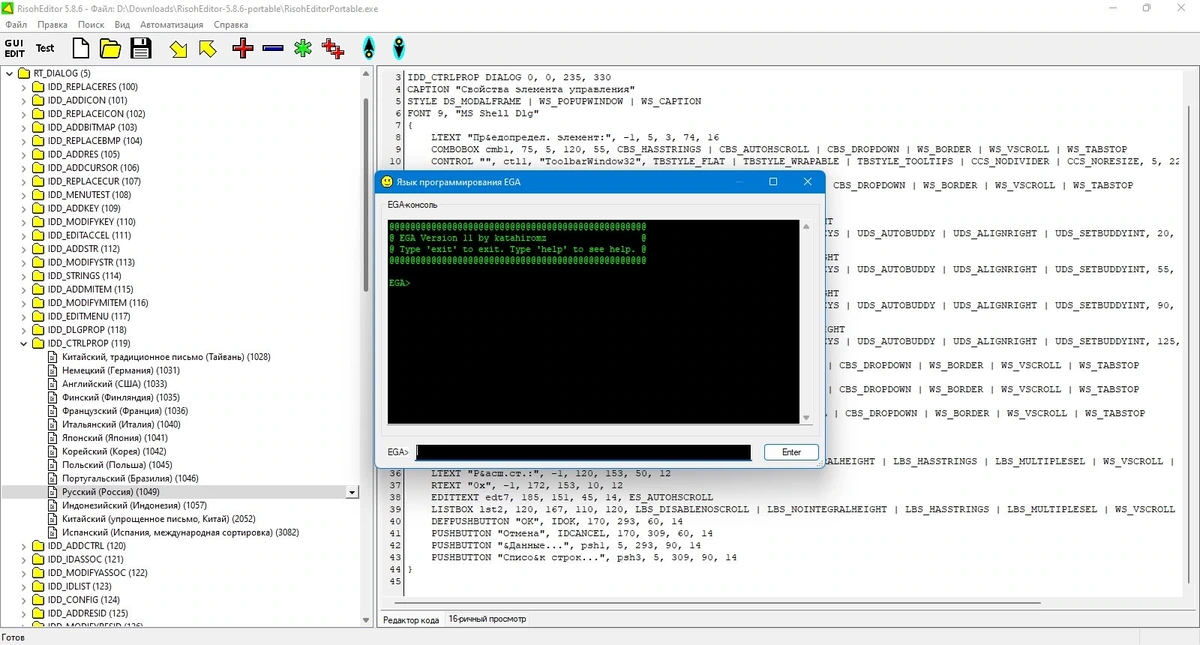The image size is (1200, 645).
Task: Click the cyan up-arrow toolbar icon
Action: (x=369, y=48)
